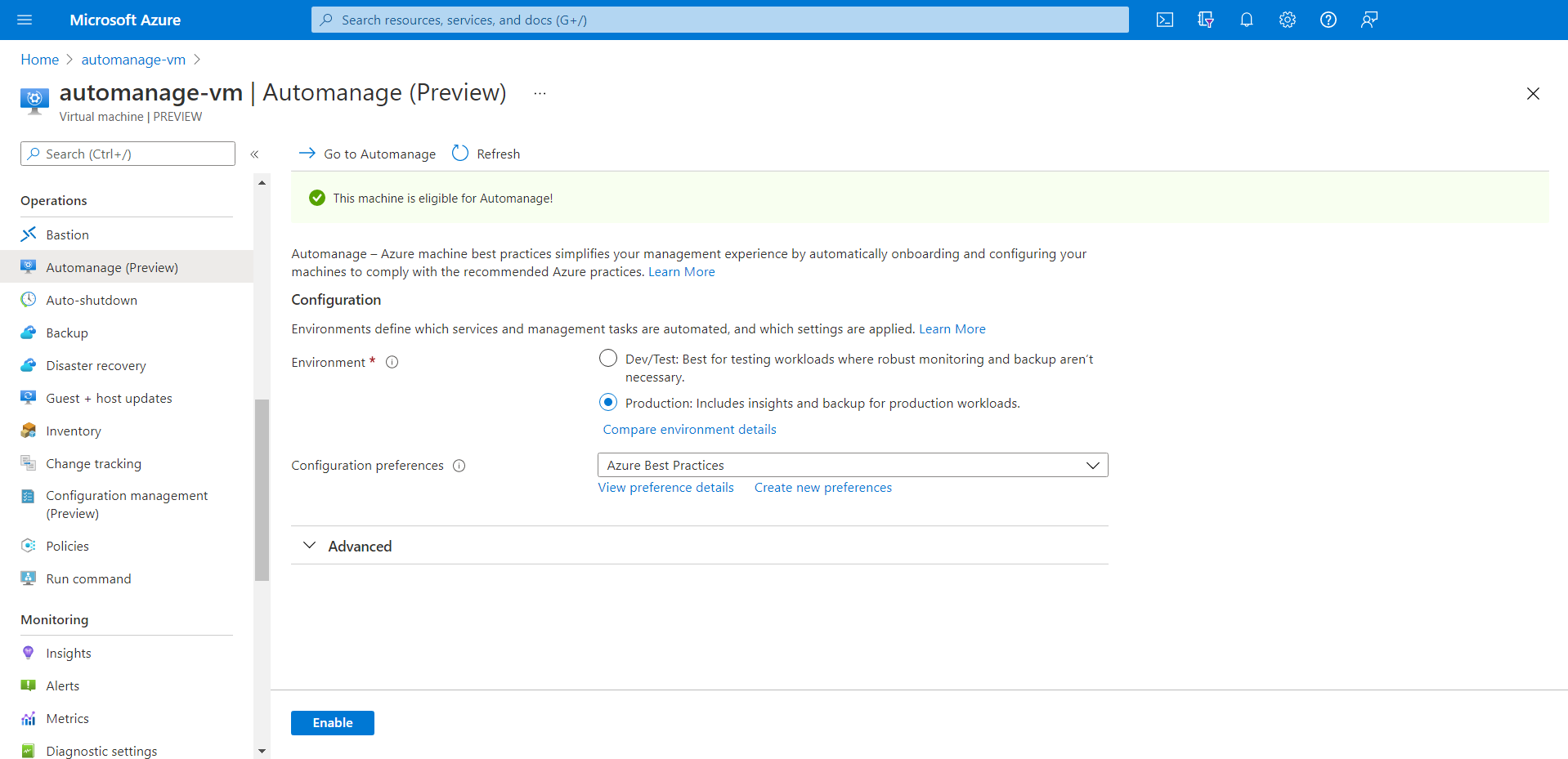Click Learn More after settings are applied
Viewport: 1568px width, 759px height.
tap(952, 329)
